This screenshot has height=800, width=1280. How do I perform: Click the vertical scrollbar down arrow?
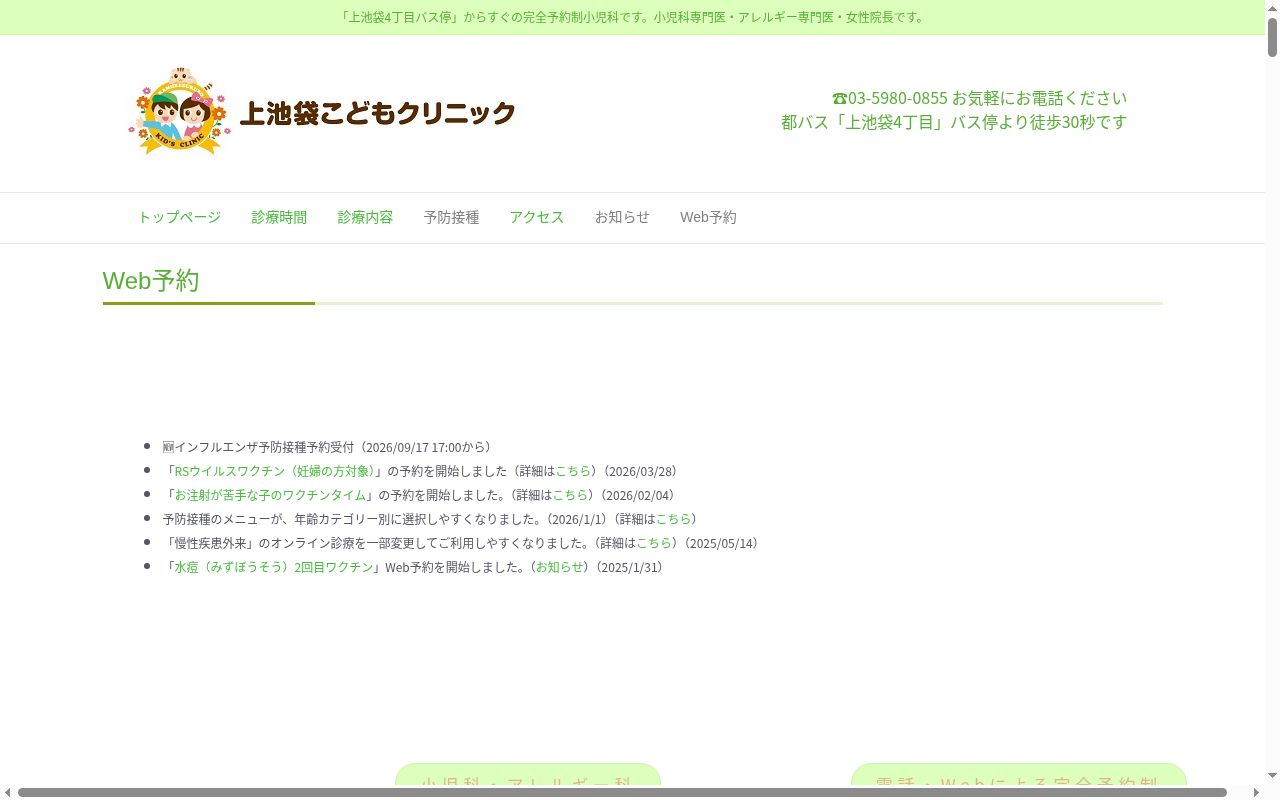(1272, 776)
